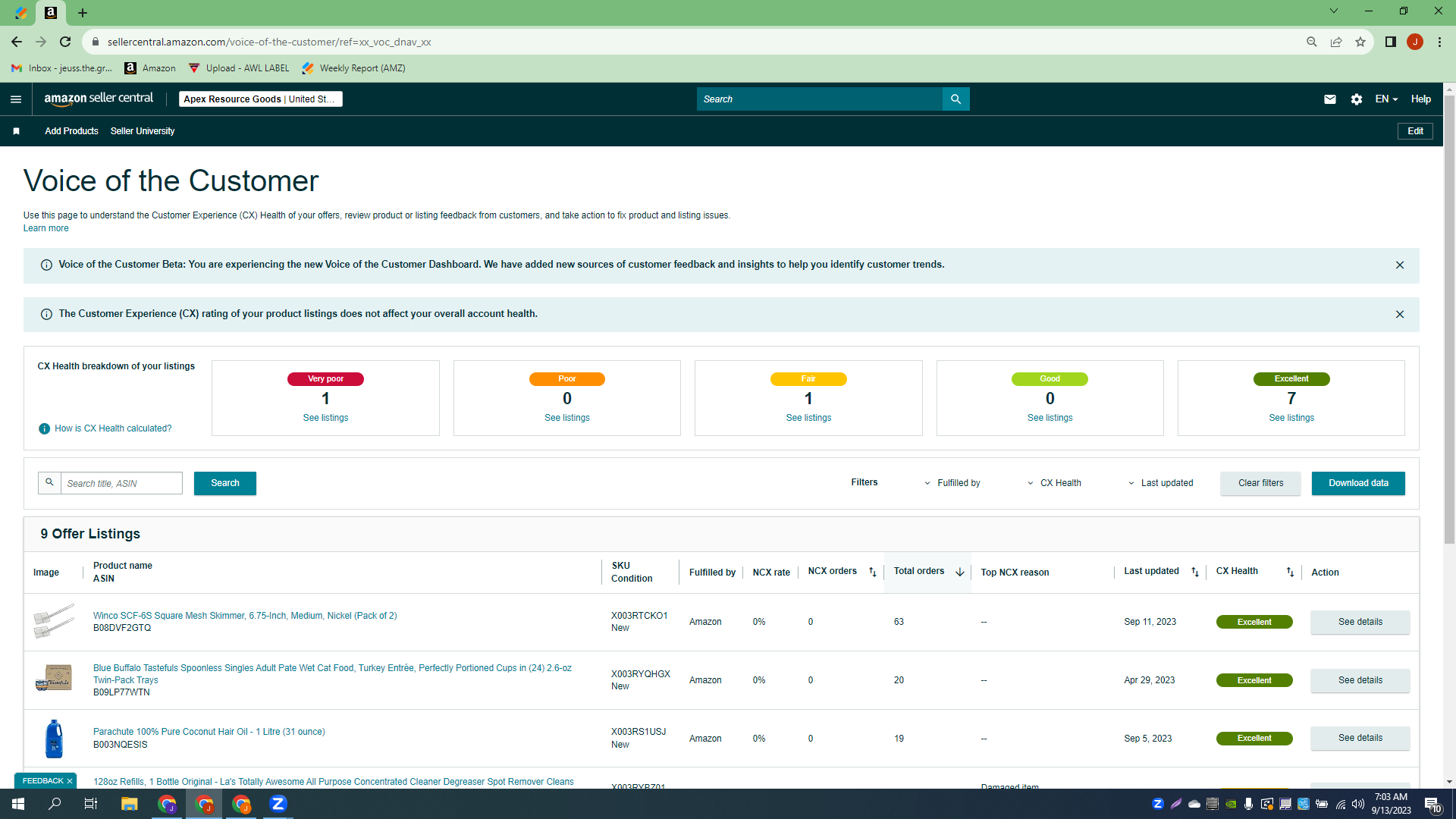Image resolution: width=1456 pixels, height=819 pixels.
Task: Open the Zoom app in the taskbar
Action: pyautogui.click(x=278, y=804)
